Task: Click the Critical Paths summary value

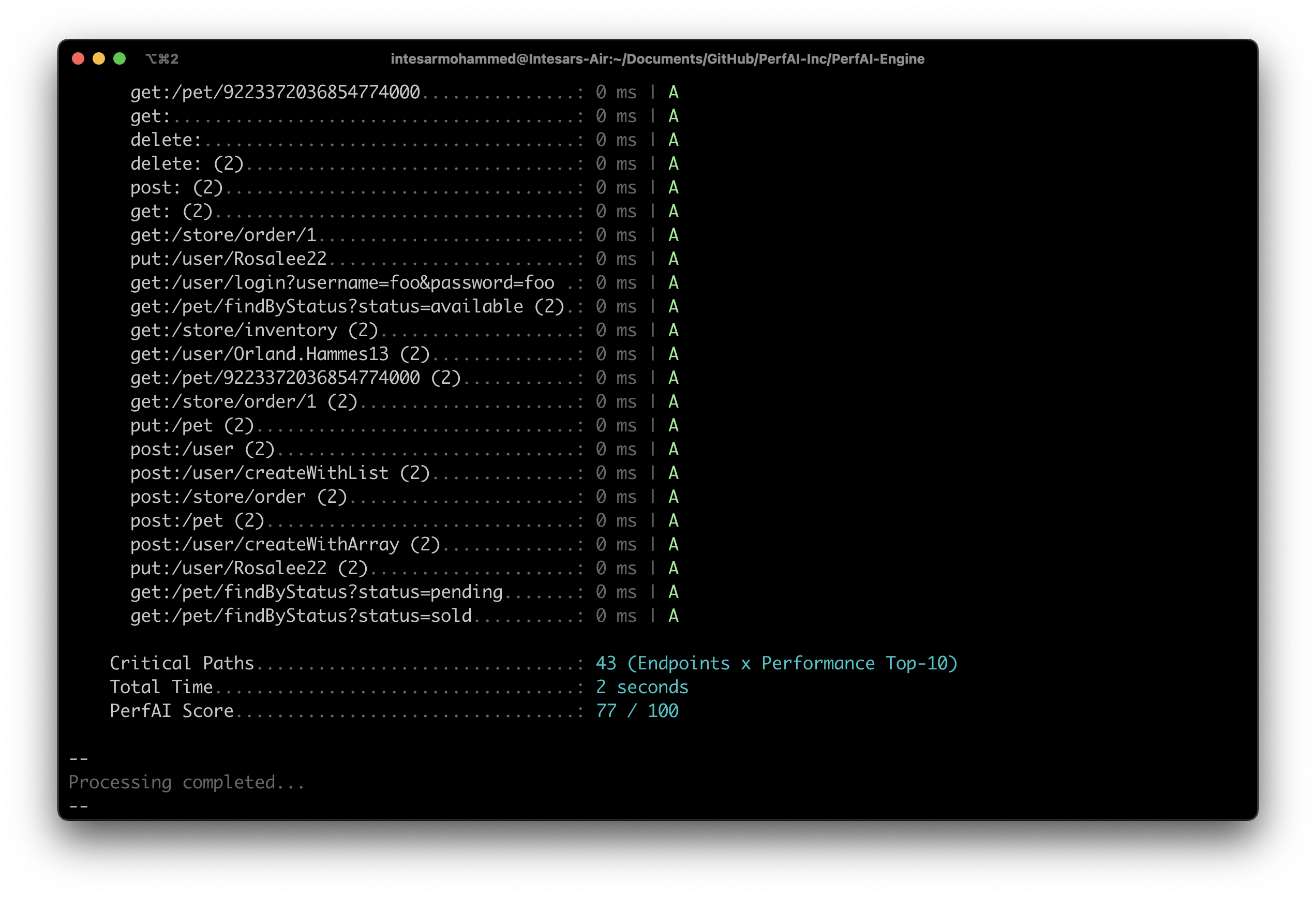Action: 777,663
